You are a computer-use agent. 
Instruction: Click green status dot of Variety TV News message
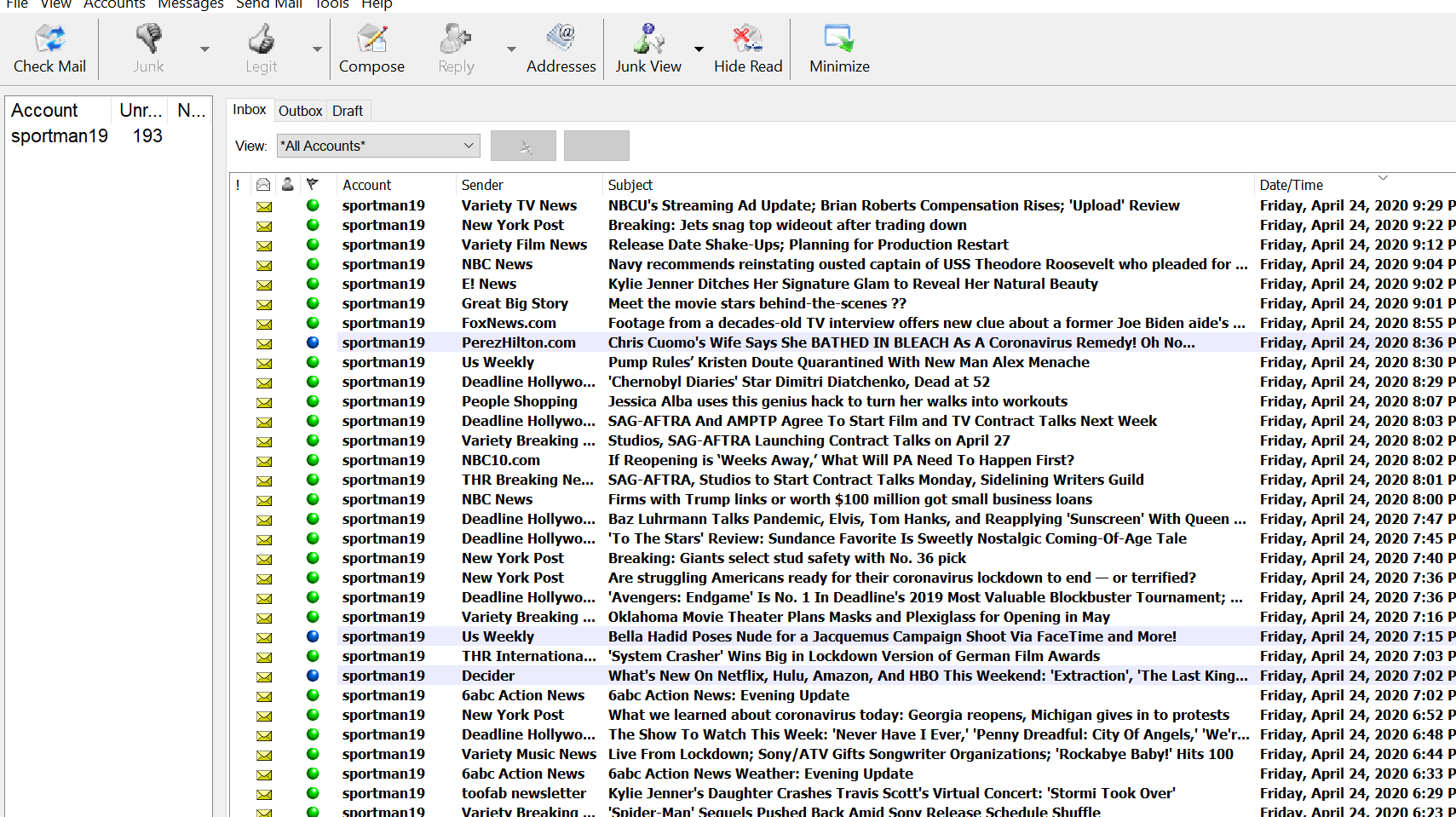click(313, 205)
